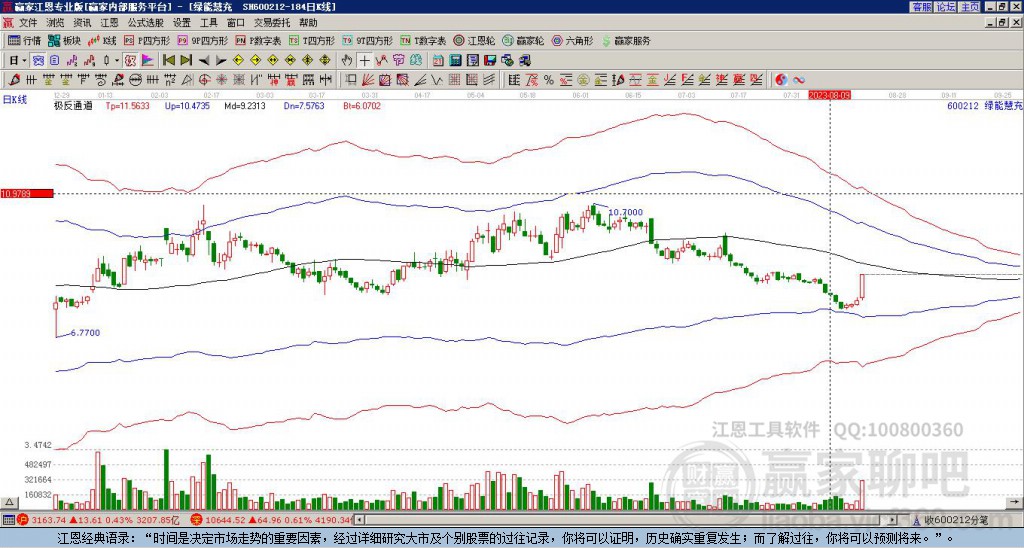Jump to the first bar icon
Screen dimensions: 1024x548
pos(168,61)
